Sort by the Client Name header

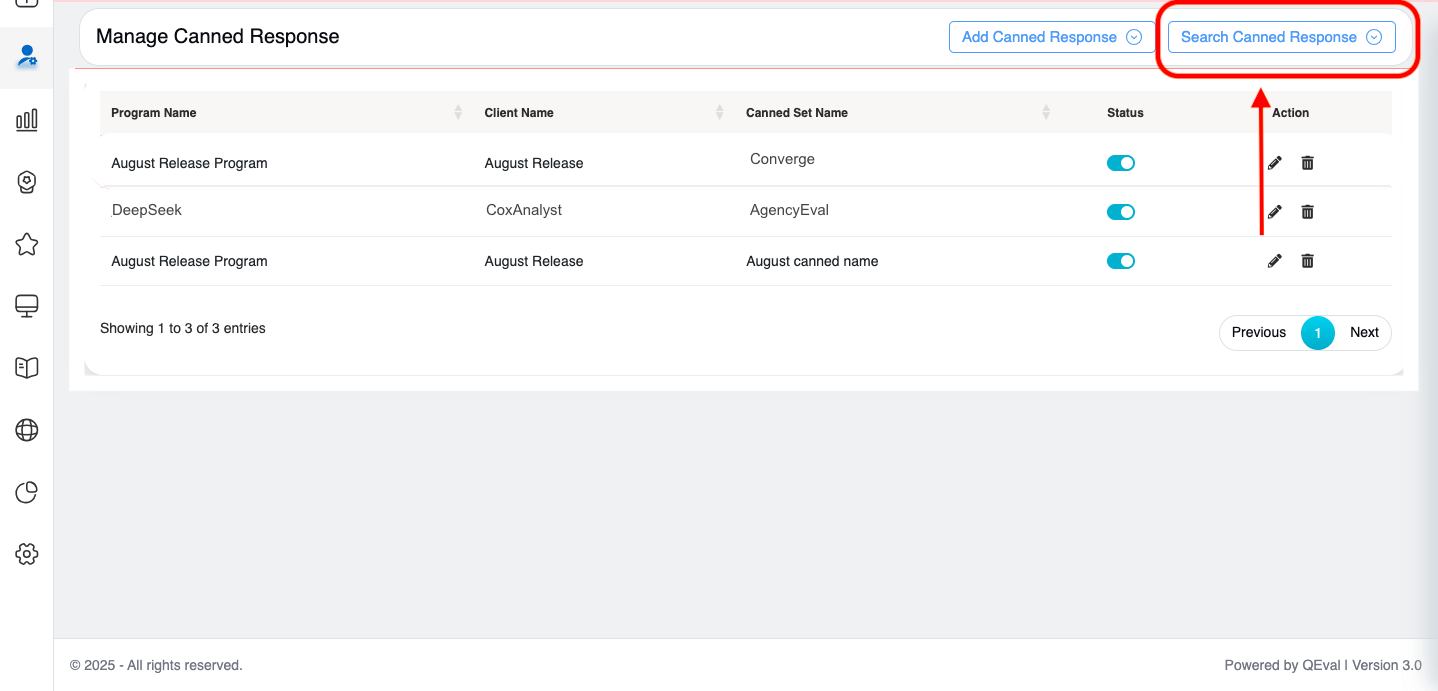(519, 113)
